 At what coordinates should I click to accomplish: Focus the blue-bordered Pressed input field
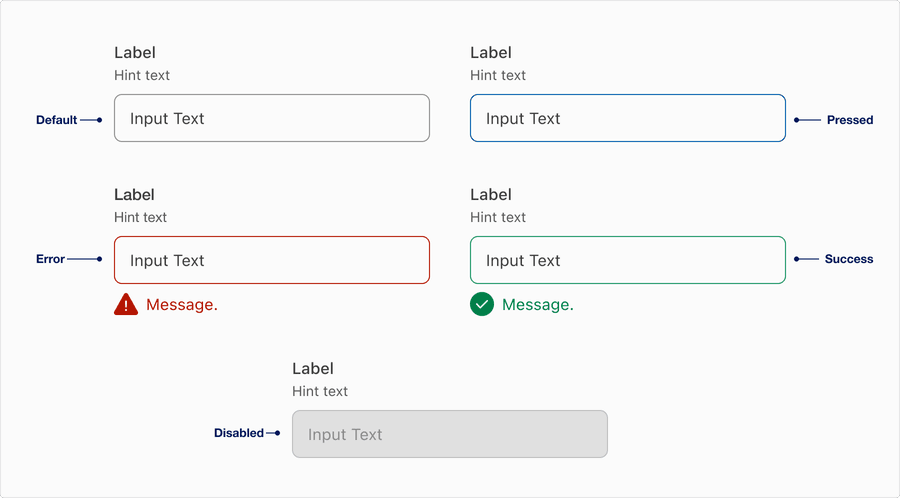(x=627, y=118)
